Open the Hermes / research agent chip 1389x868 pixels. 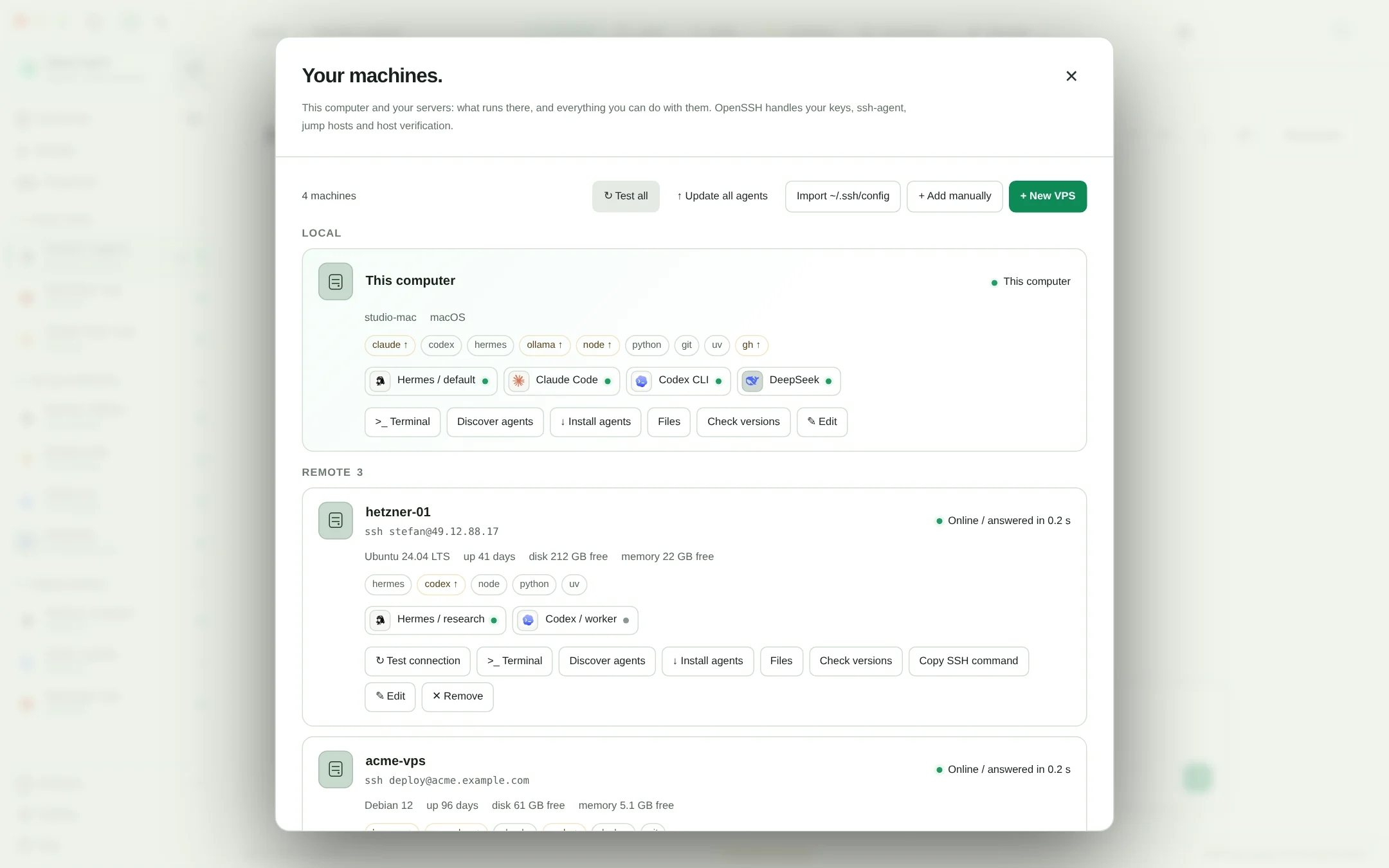(435, 620)
